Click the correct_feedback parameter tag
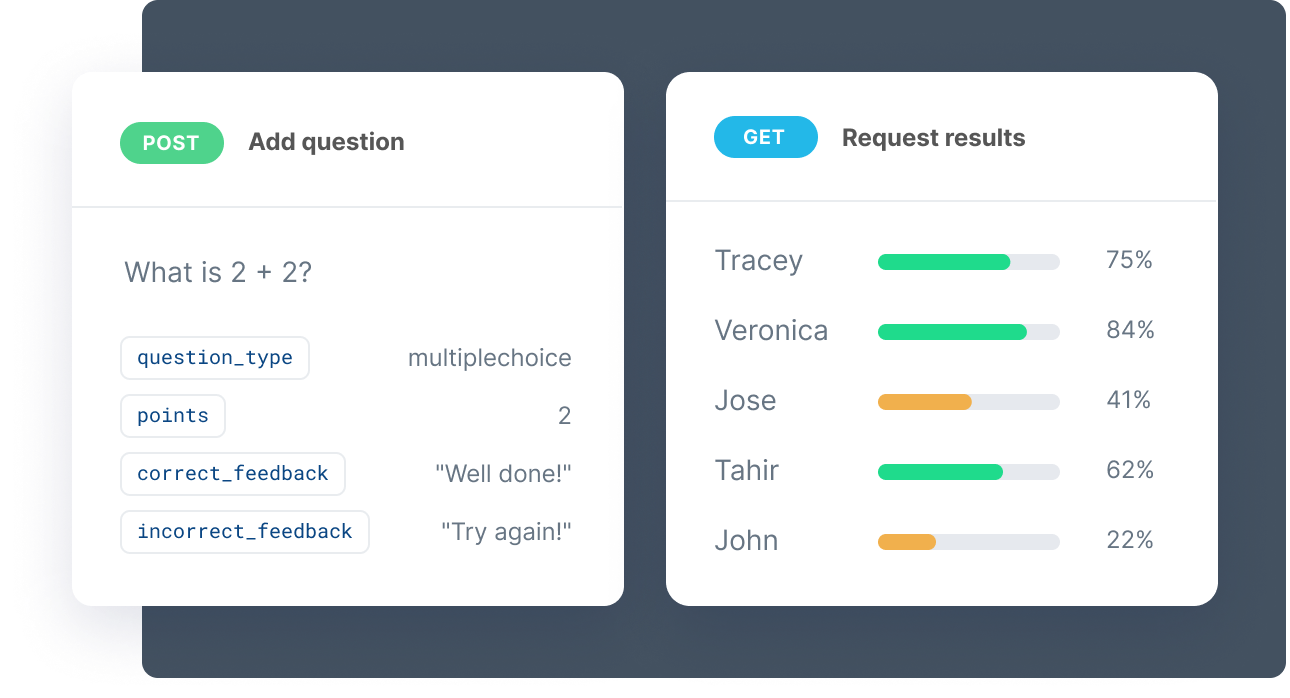The height and width of the screenshot is (698, 1290). pyautogui.click(x=233, y=474)
